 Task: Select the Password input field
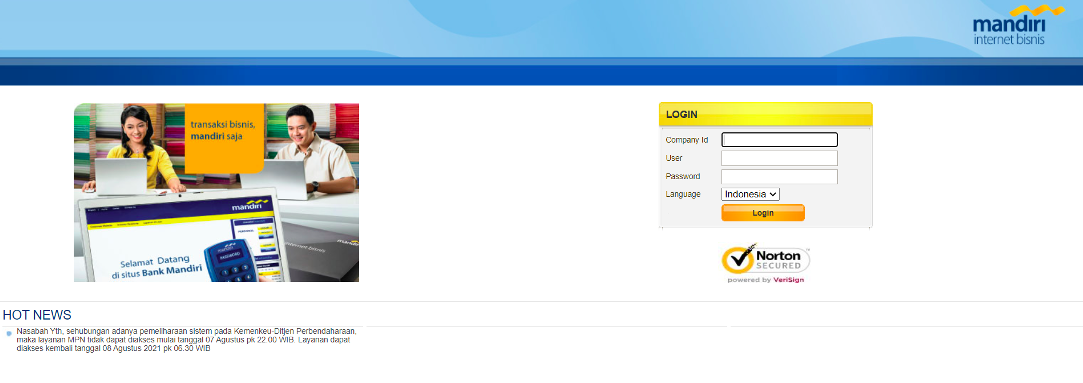(779, 177)
